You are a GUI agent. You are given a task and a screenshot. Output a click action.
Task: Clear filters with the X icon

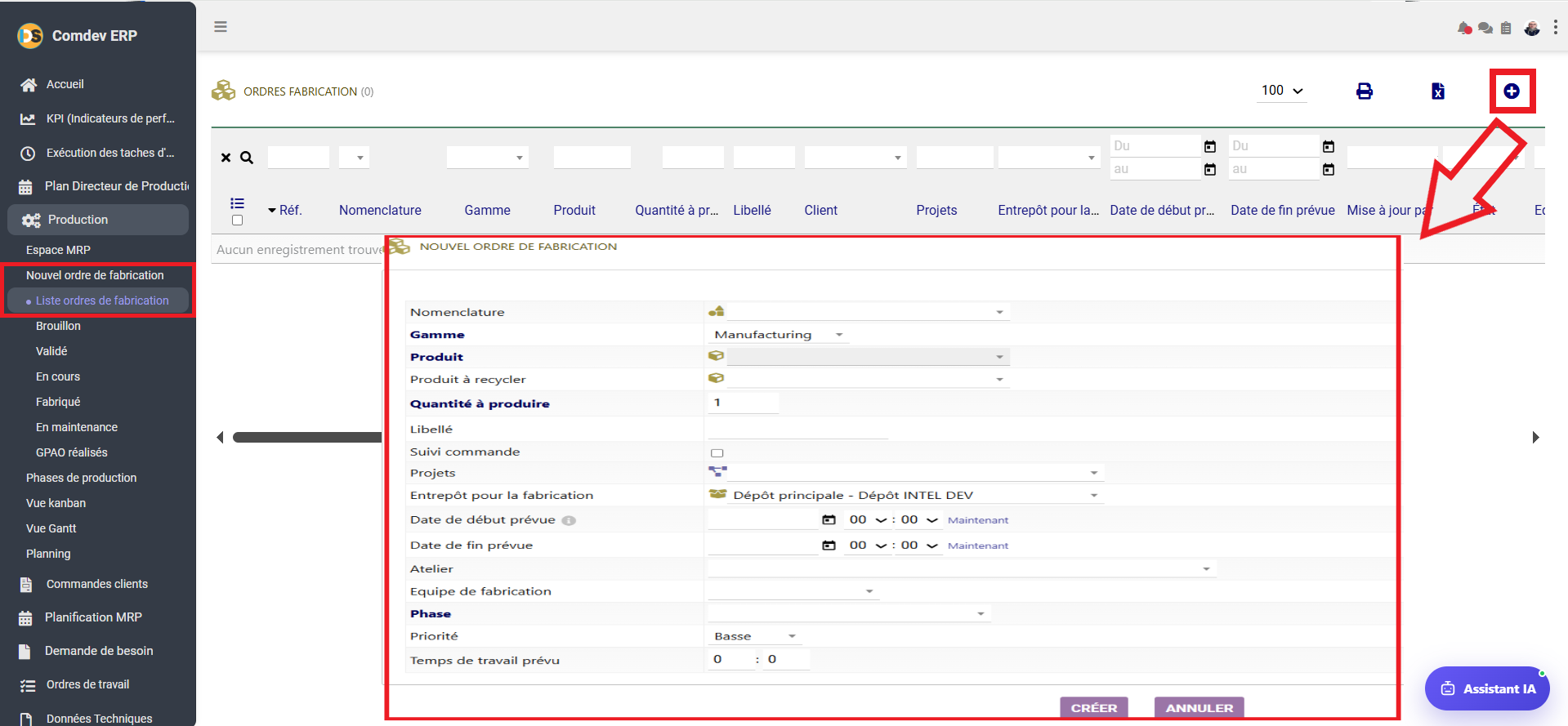pyautogui.click(x=226, y=158)
